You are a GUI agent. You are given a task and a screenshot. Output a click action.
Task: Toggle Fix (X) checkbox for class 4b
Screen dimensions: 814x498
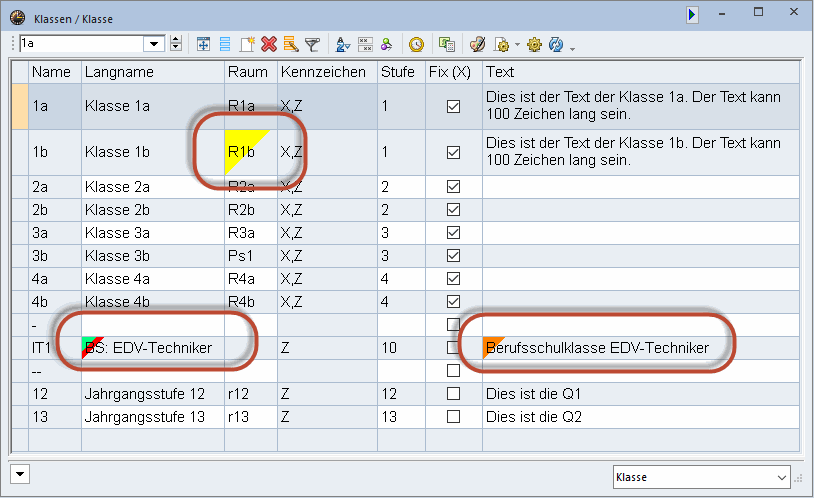click(453, 301)
